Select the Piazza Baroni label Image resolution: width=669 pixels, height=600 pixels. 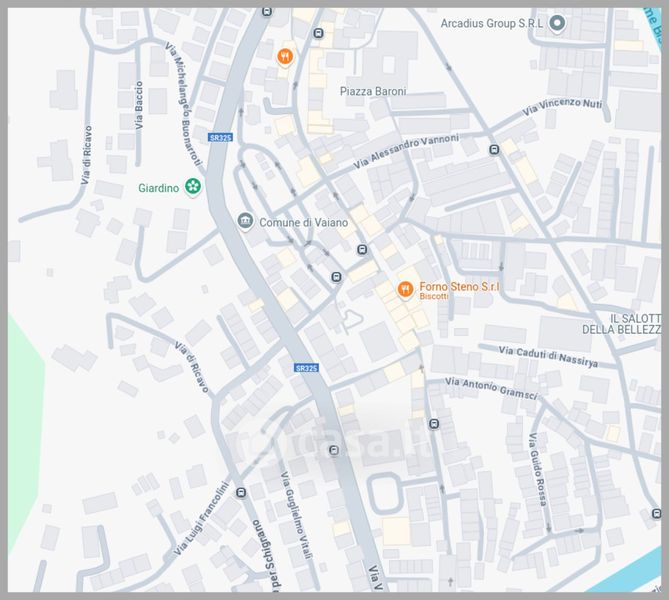click(373, 91)
